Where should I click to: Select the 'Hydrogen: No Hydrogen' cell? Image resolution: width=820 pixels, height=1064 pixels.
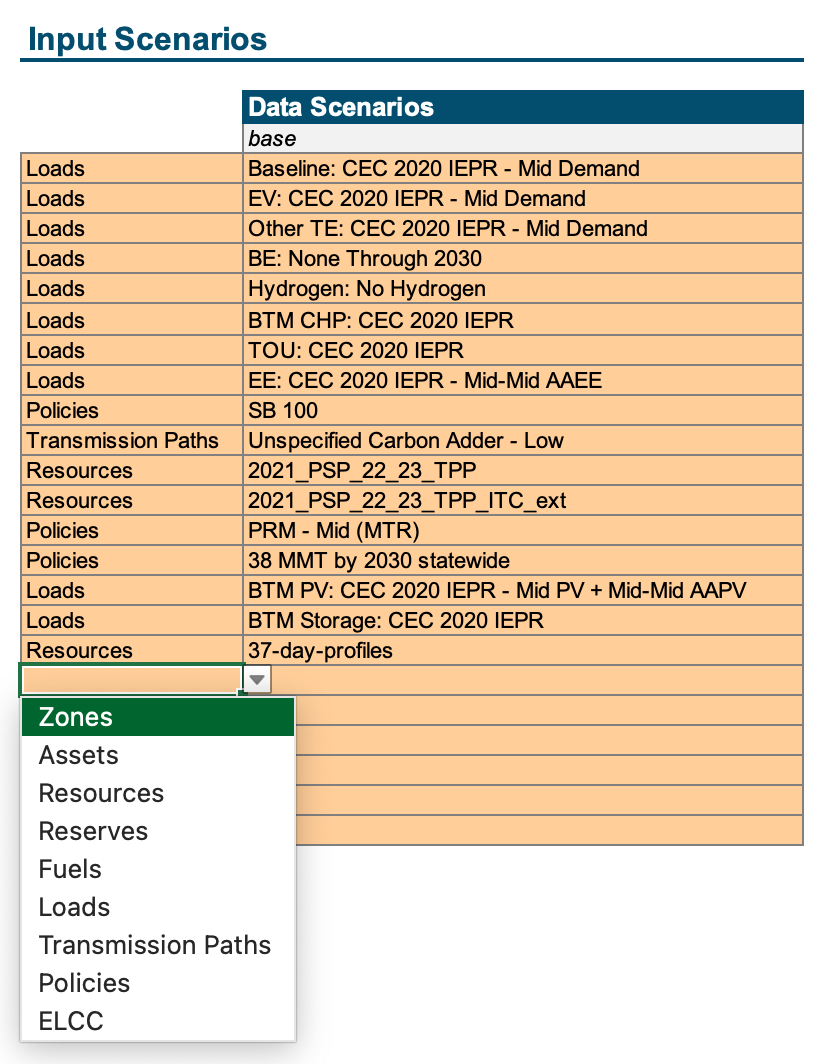click(x=522, y=289)
